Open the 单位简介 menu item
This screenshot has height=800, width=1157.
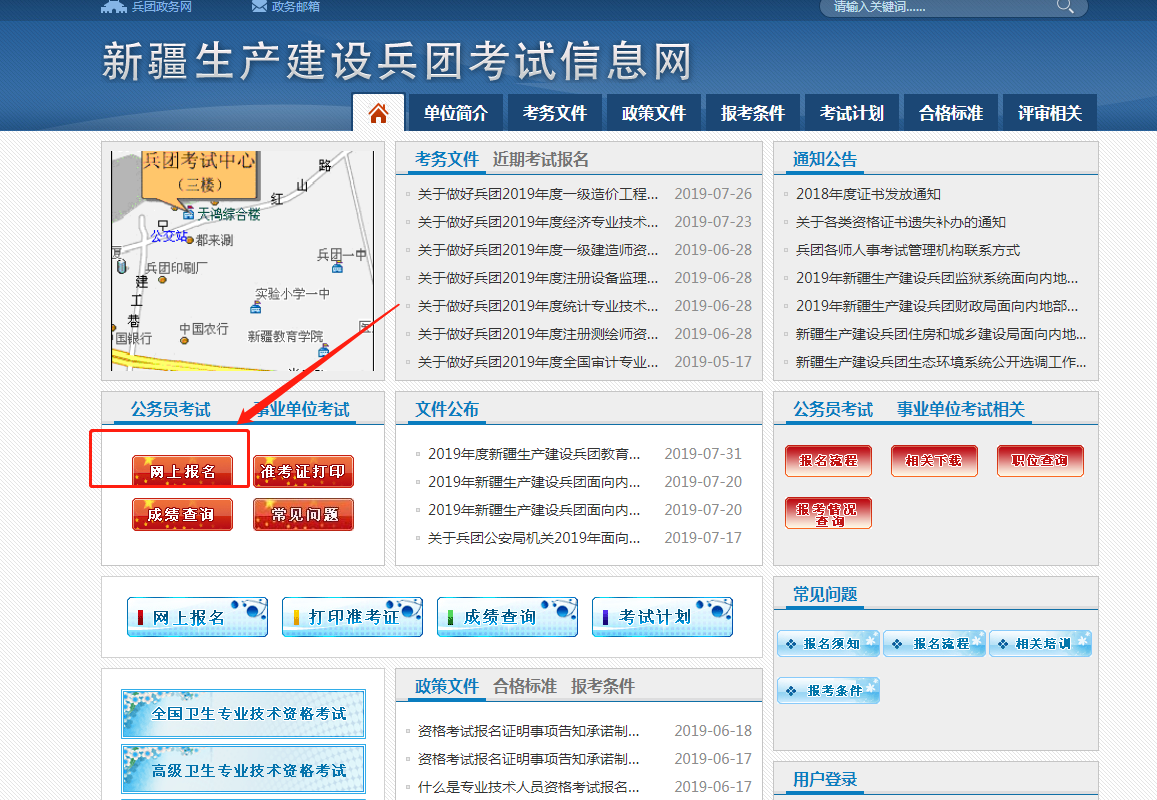tap(456, 113)
